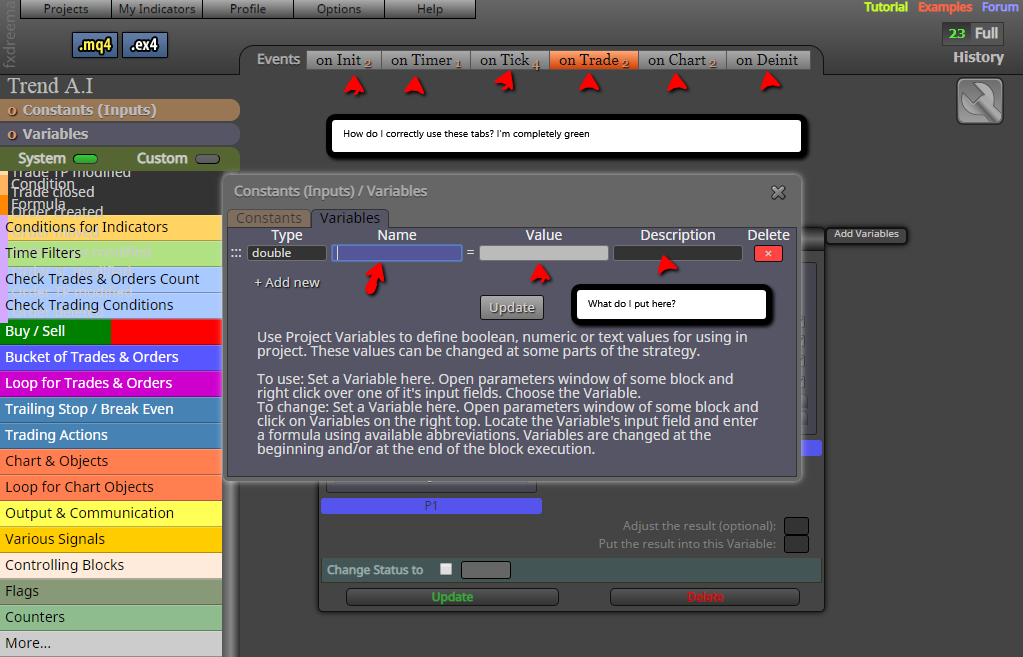Expand Trading Actions category
The image size is (1023, 657).
(x=111, y=435)
